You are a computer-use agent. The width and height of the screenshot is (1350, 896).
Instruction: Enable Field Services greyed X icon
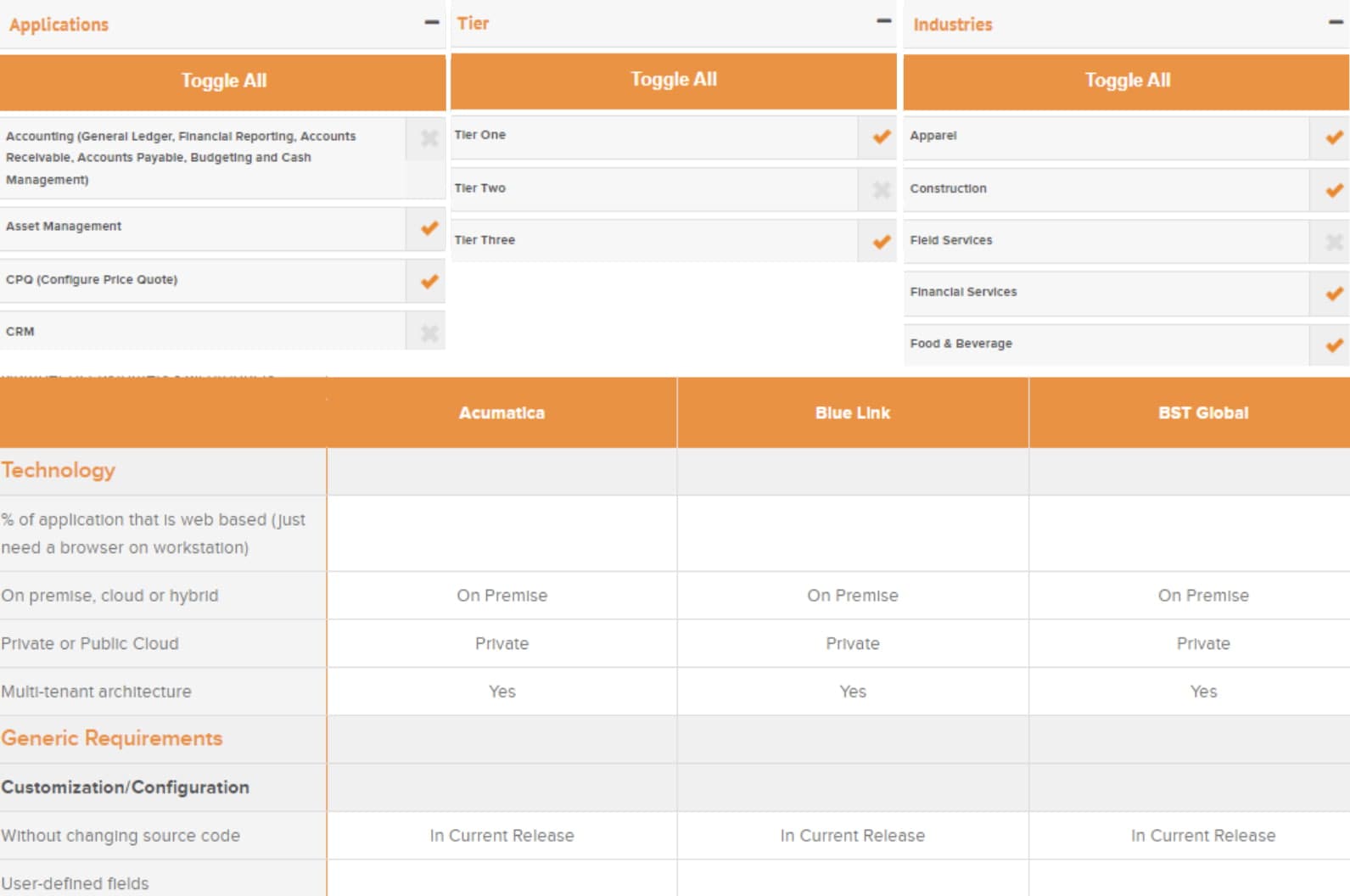1333,242
